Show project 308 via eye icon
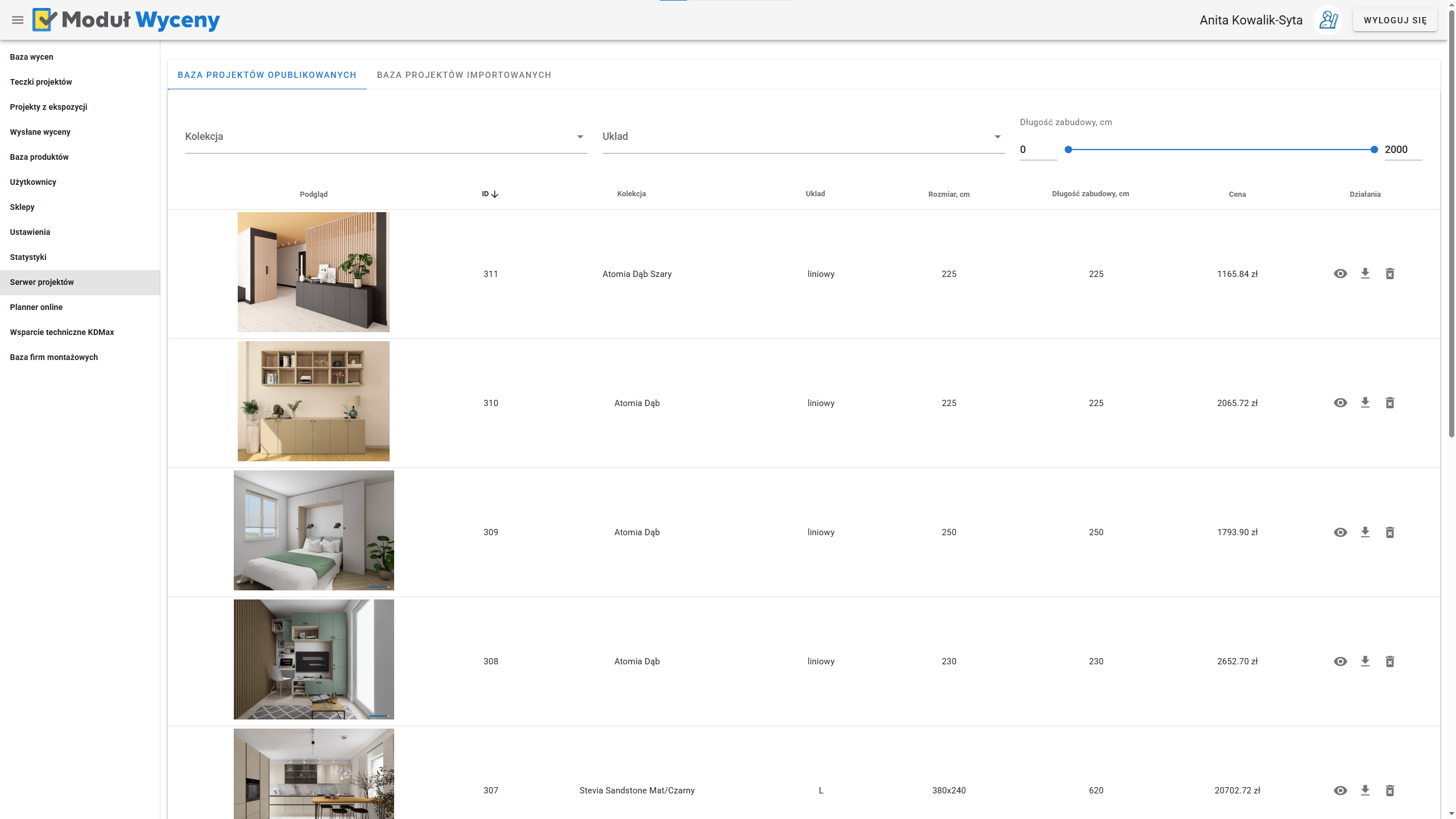Viewport: 1456px width, 819px height. coord(1340,661)
